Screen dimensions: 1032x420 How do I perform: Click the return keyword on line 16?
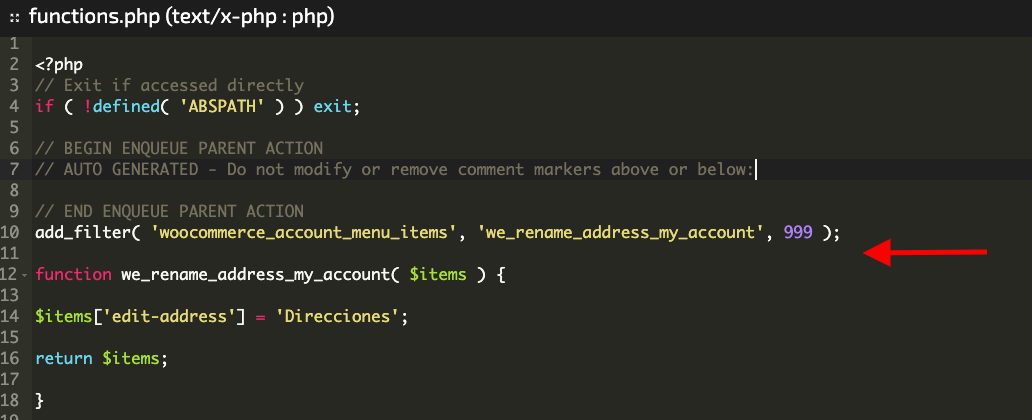coord(64,359)
